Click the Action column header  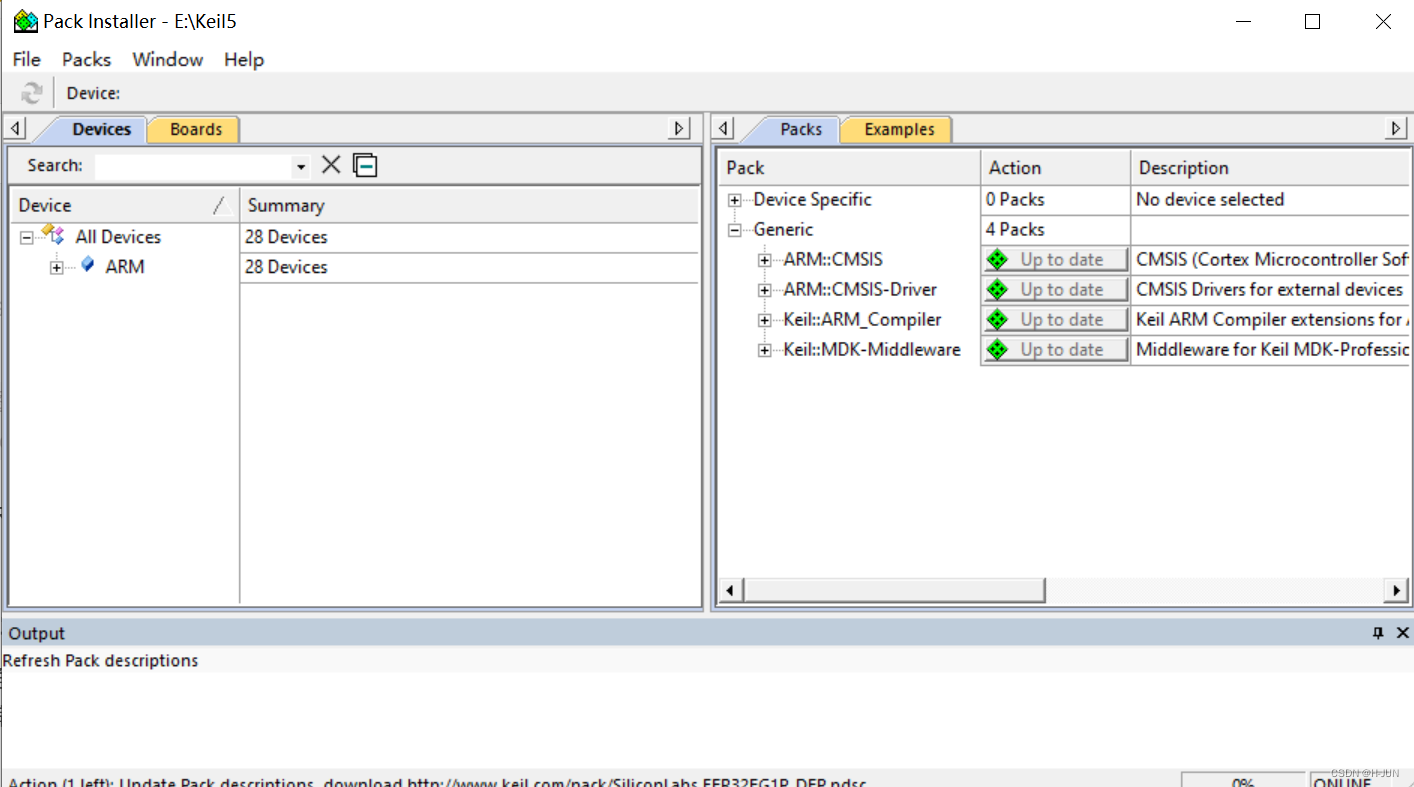point(1056,168)
